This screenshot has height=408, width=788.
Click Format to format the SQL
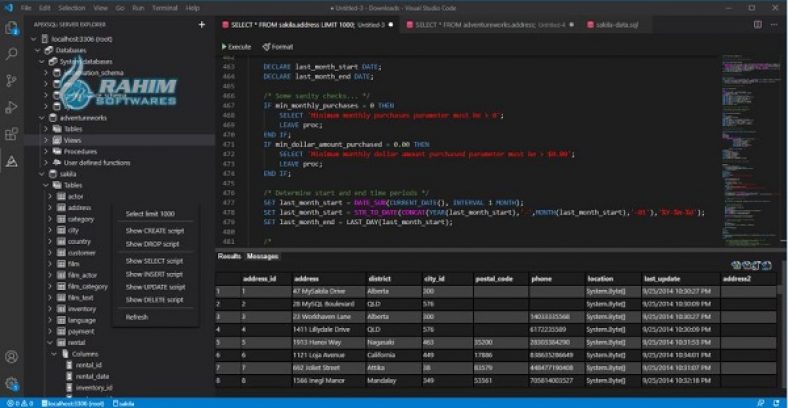tap(281, 46)
